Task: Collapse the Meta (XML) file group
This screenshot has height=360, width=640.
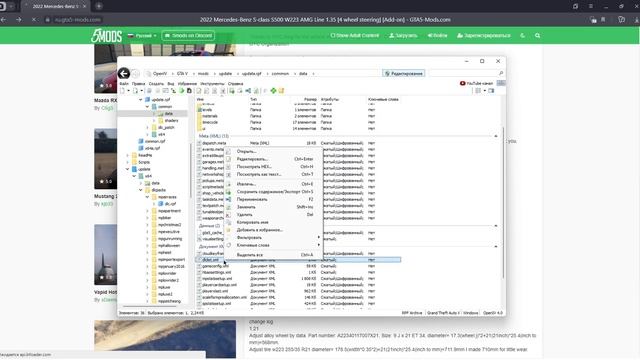Action: coord(496,136)
